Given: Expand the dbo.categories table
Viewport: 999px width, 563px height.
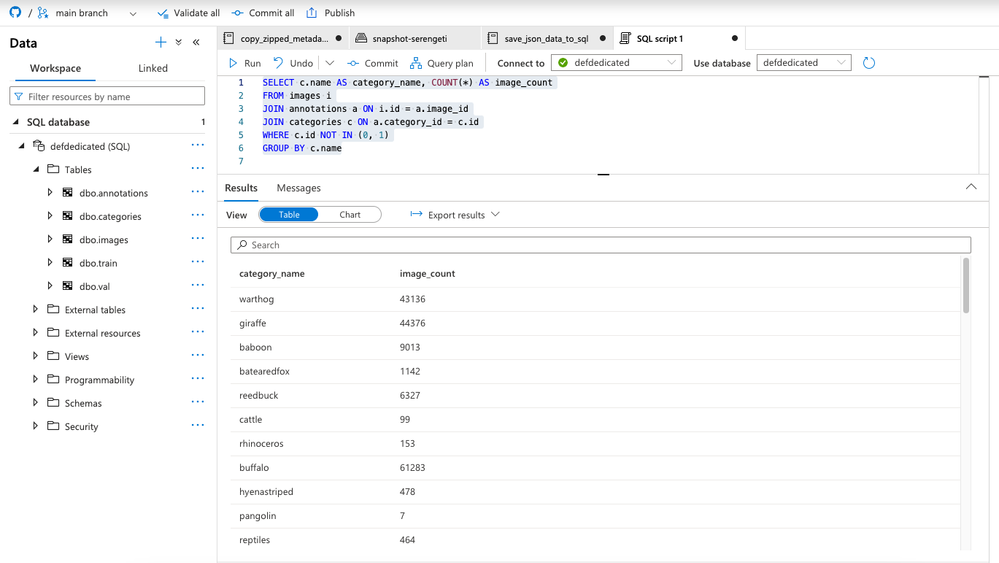Looking at the screenshot, I should pyautogui.click(x=50, y=216).
